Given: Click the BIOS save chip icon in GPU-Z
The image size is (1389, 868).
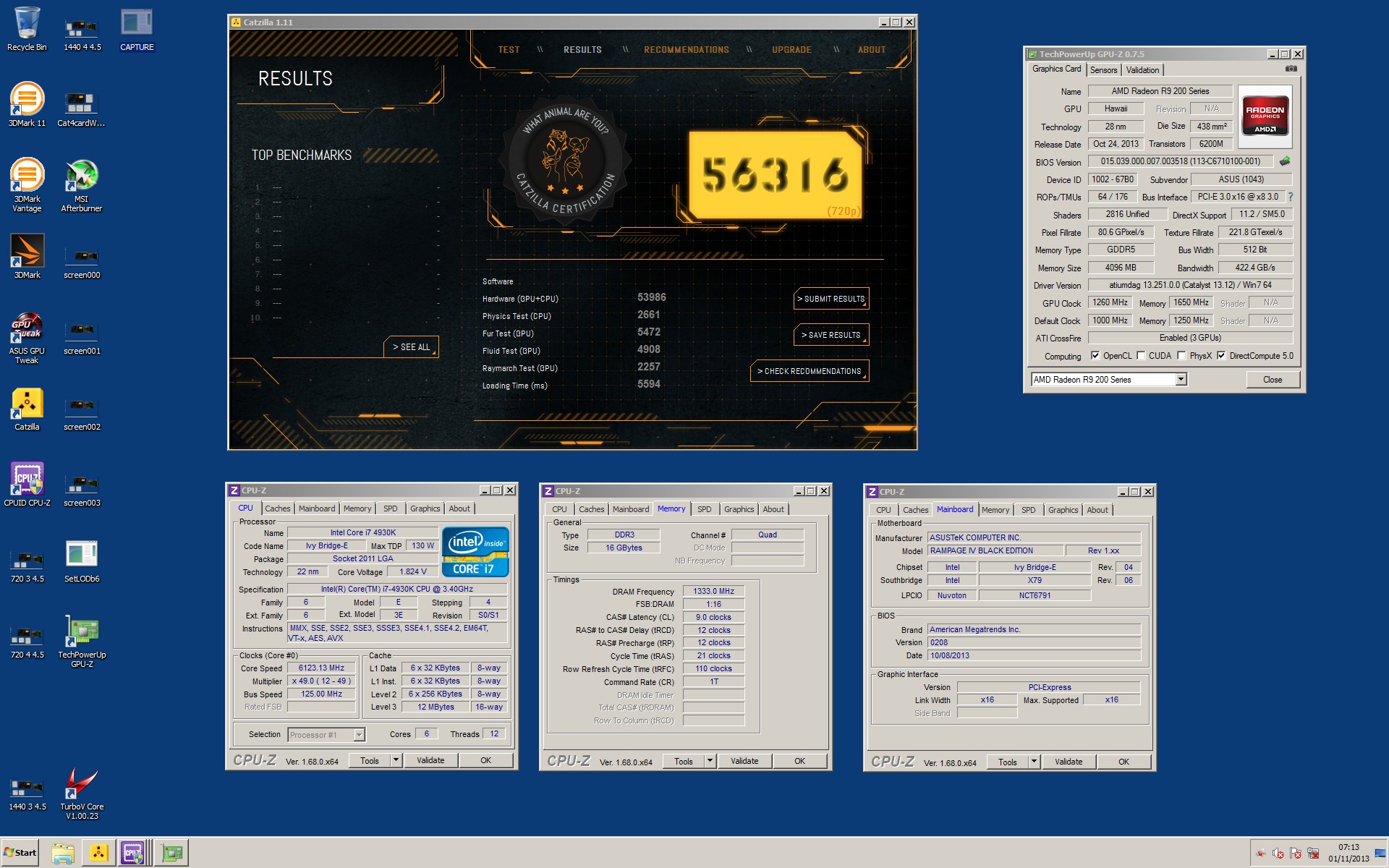Looking at the screenshot, I should point(1285,161).
